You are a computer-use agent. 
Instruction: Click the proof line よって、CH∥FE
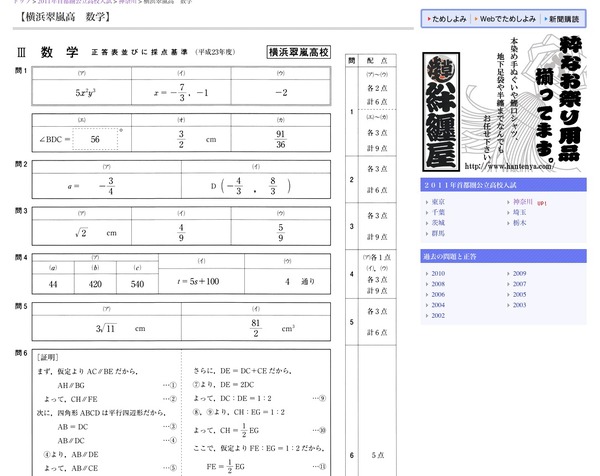tap(71, 399)
